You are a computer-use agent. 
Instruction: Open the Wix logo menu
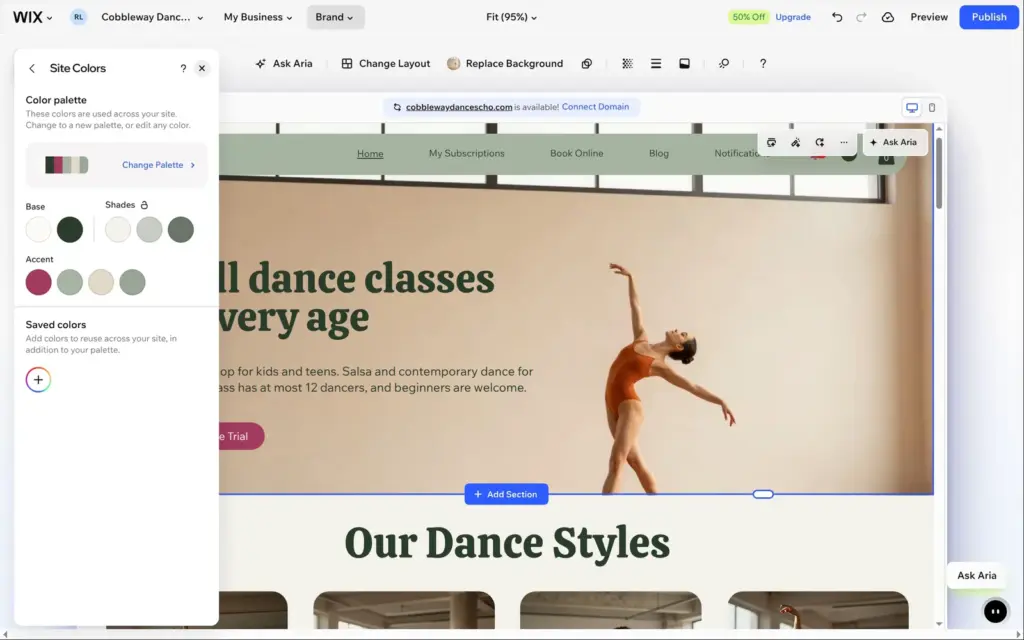[x=32, y=17]
